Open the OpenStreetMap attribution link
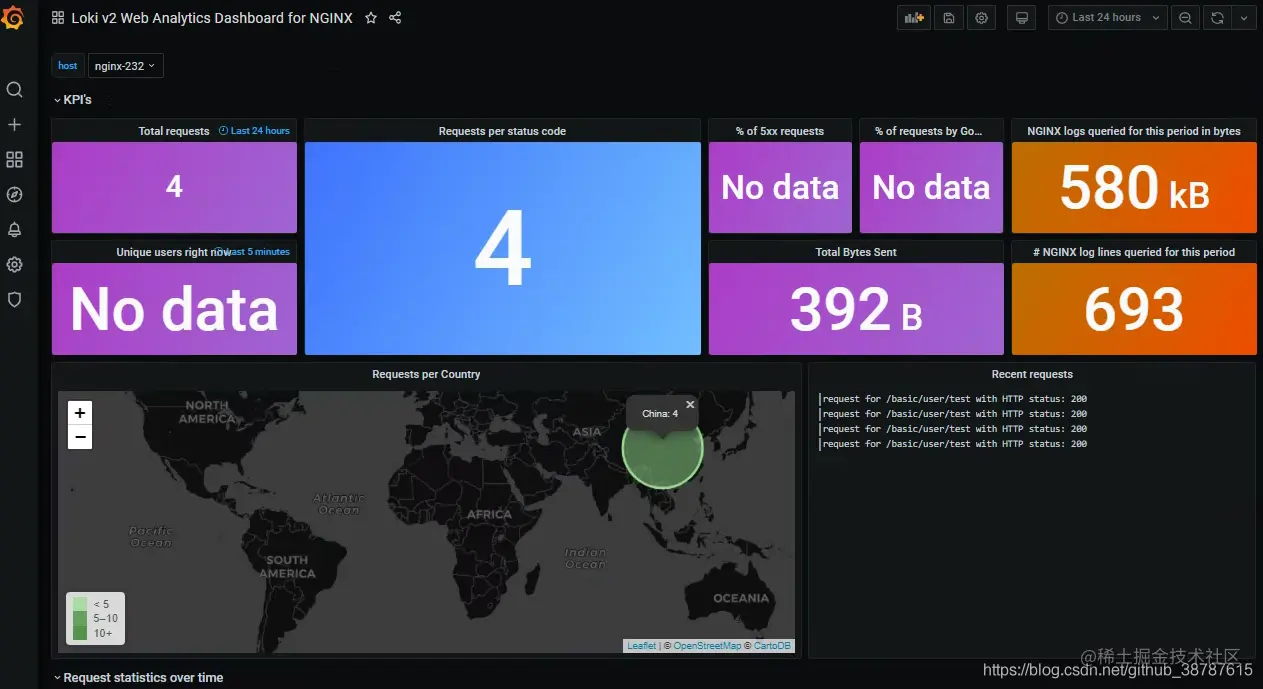Image resolution: width=1263 pixels, height=689 pixels. (707, 646)
